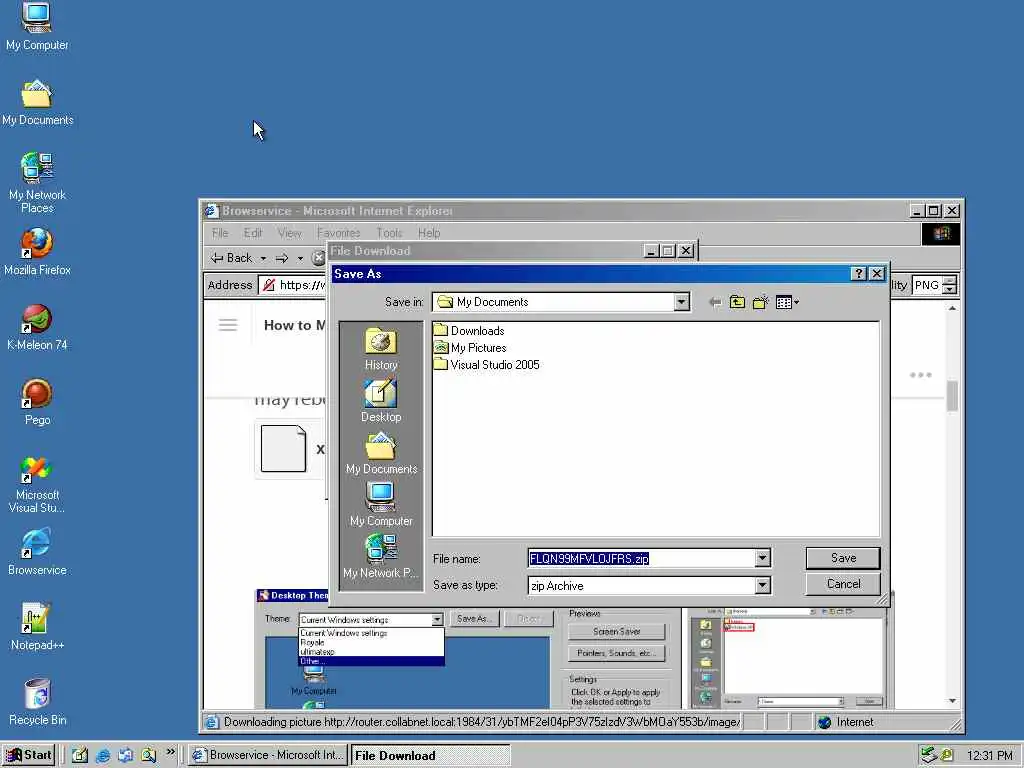1024x768 pixels.
Task: Open Pego desktop shortcut
Action: click(37, 402)
